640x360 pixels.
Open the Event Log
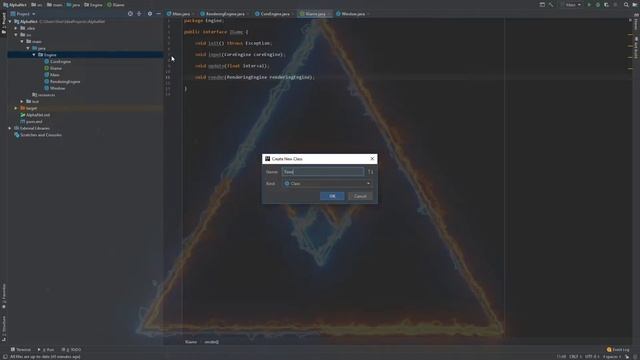click(618, 350)
